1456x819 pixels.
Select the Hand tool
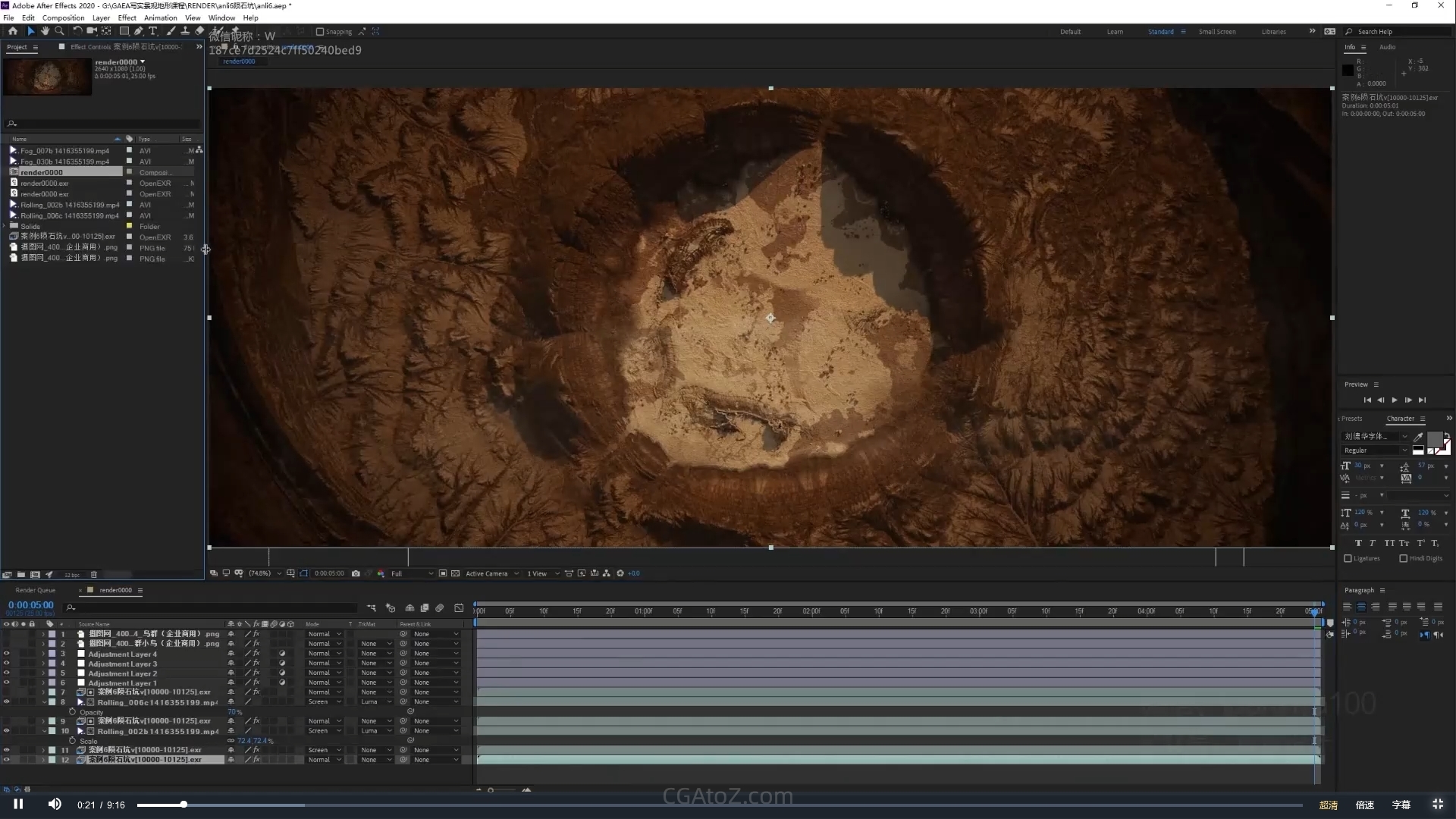pos(45,31)
